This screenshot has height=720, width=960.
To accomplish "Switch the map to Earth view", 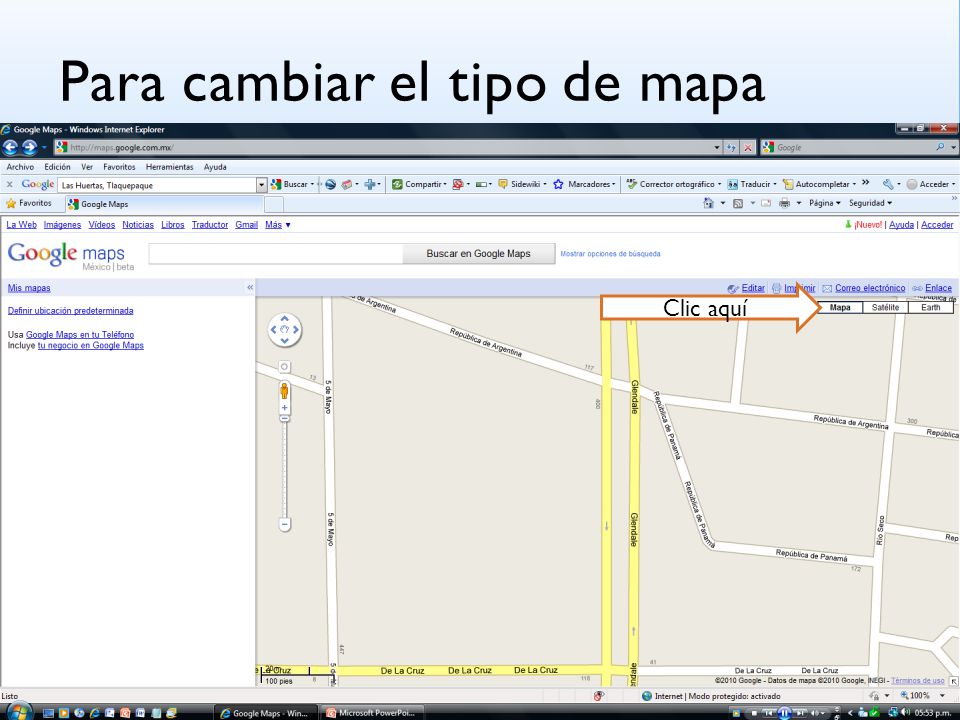I will [x=931, y=307].
